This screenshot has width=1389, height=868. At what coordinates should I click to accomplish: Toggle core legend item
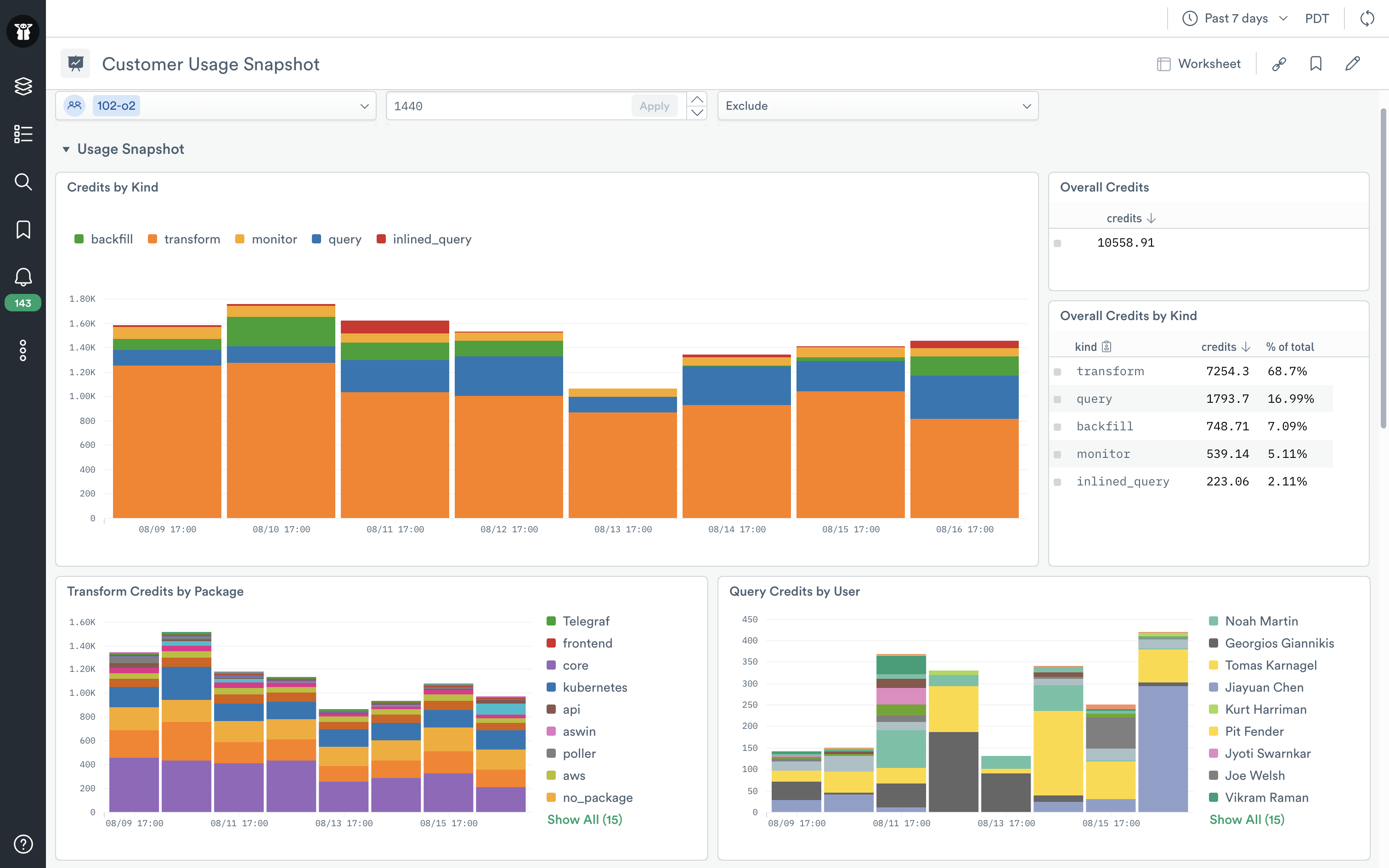[568, 665]
